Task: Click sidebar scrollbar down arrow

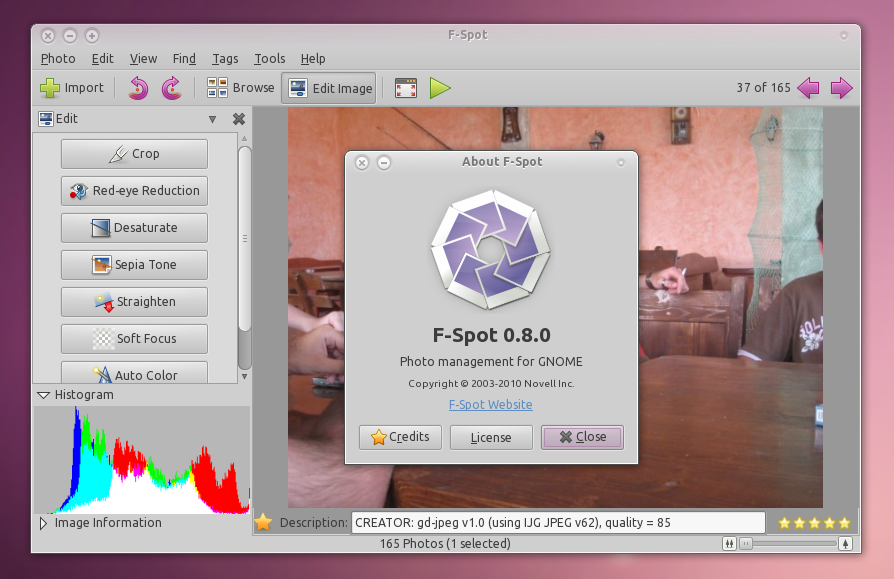Action: 245,376
